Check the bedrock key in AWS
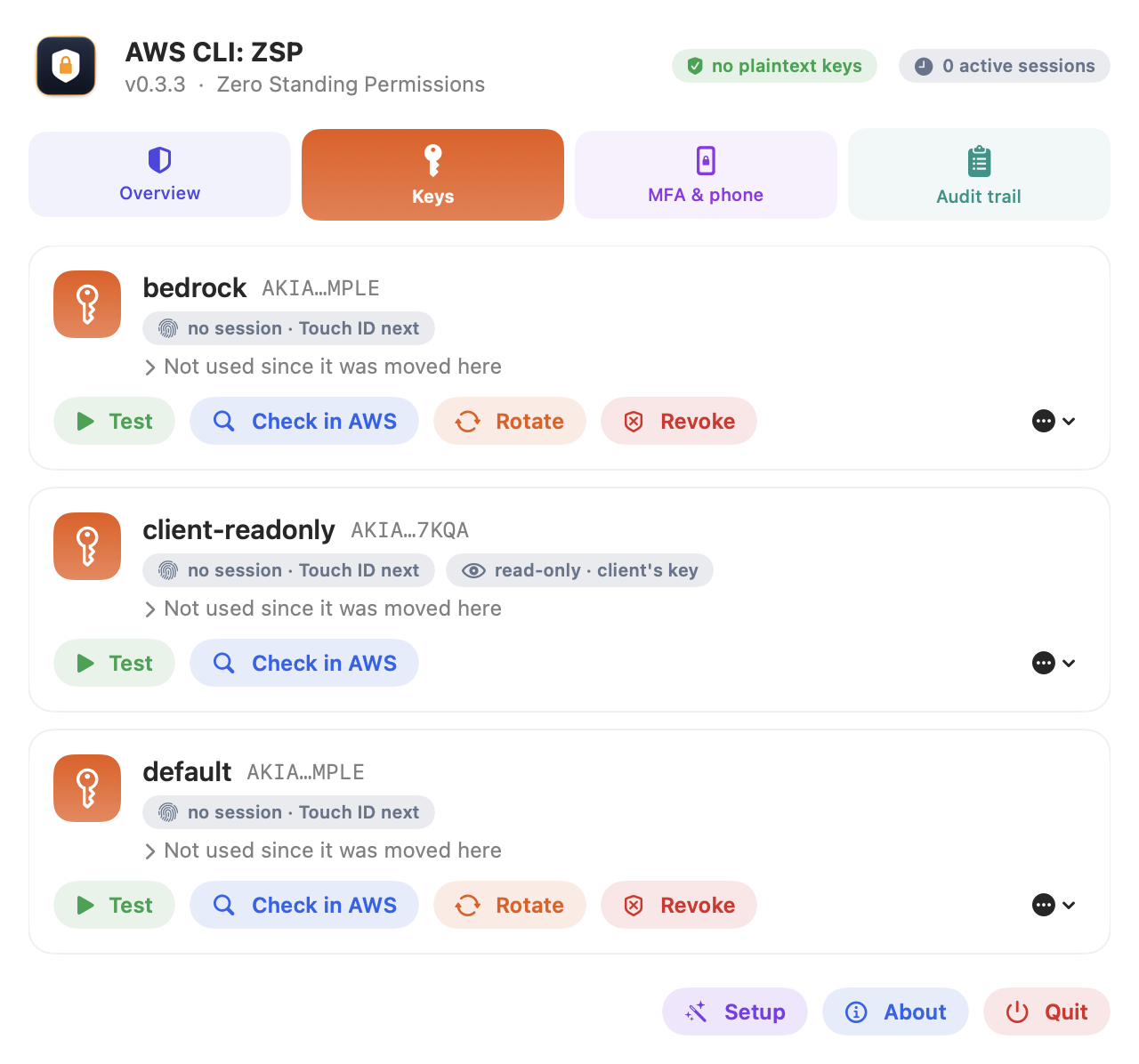The height and width of the screenshot is (1064, 1139). (x=304, y=421)
